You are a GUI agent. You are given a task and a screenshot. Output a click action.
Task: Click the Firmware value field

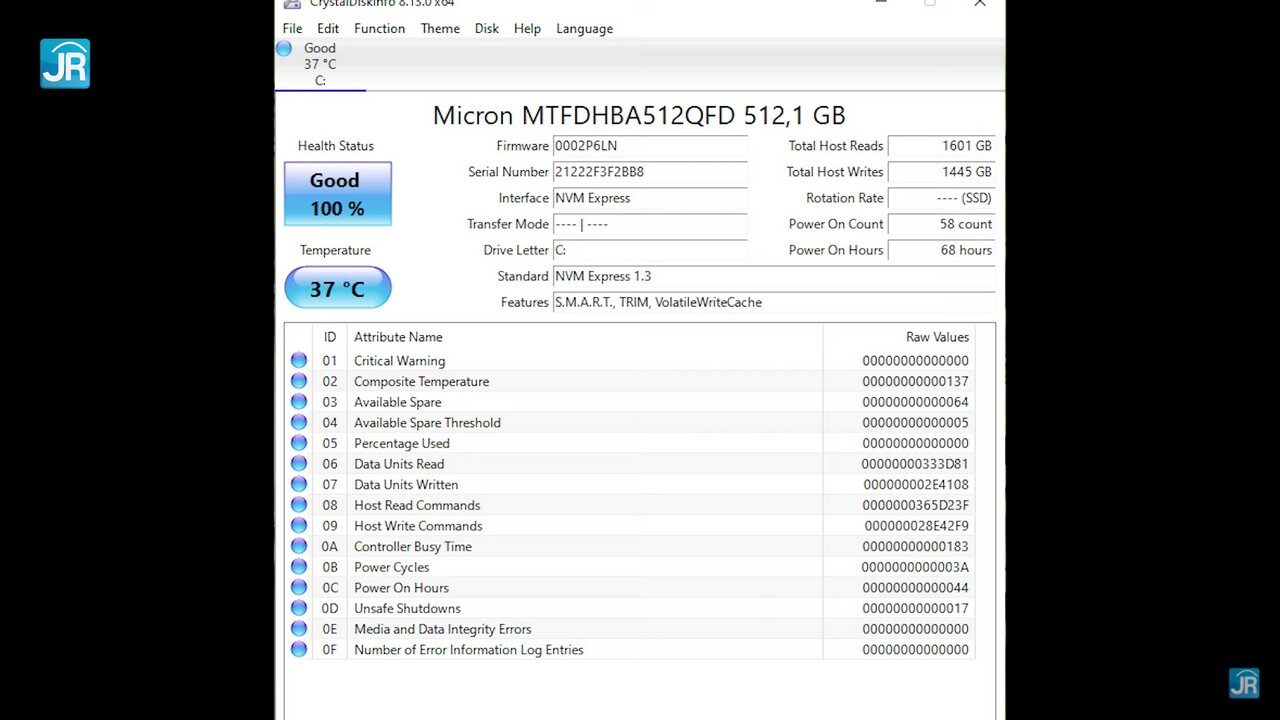[650, 146]
